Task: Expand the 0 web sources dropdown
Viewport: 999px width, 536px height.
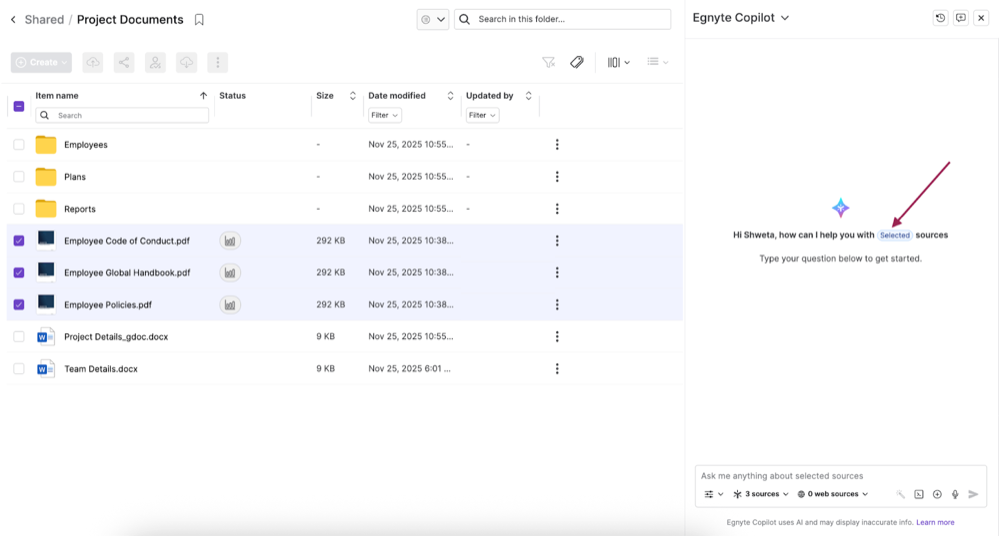Action: click(832, 494)
